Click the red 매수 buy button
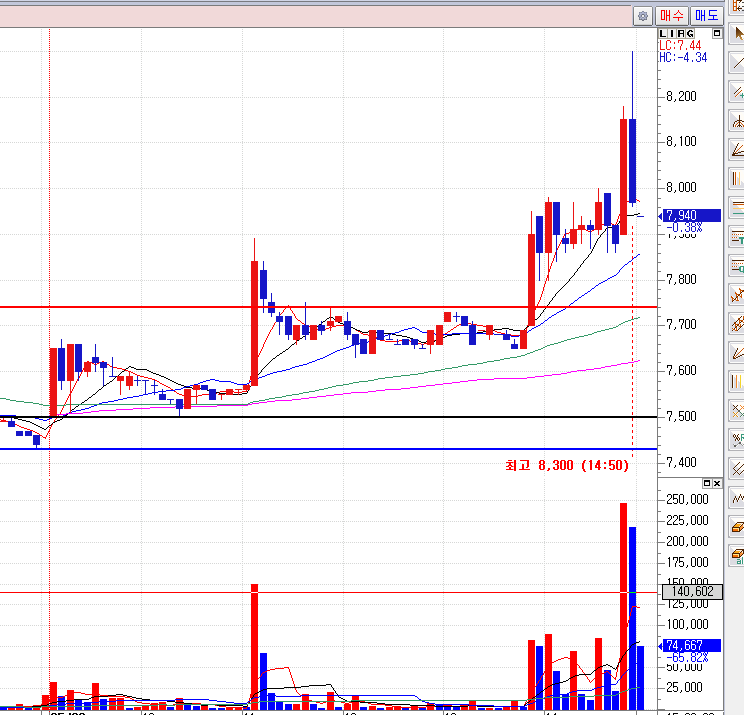The height and width of the screenshot is (715, 744). [x=671, y=16]
